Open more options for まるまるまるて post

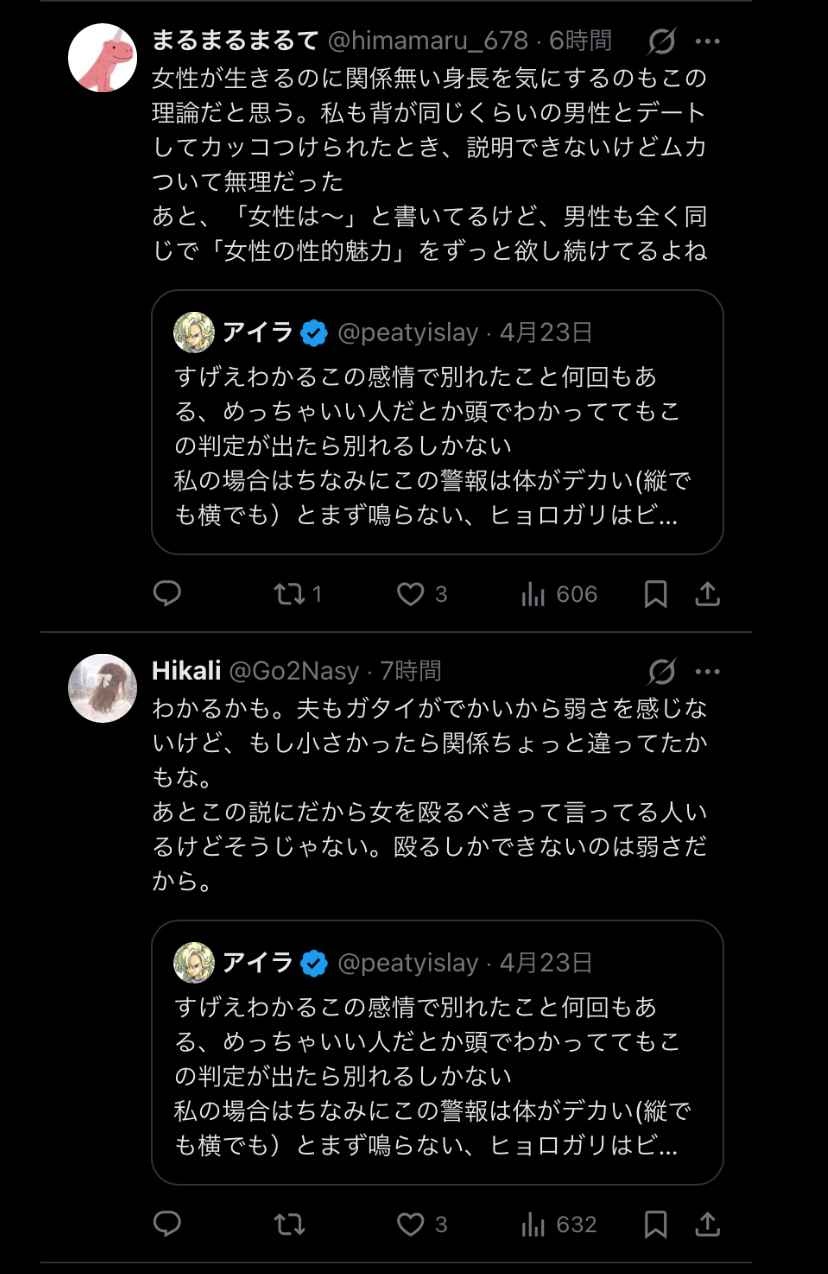pyautogui.click(x=707, y=42)
